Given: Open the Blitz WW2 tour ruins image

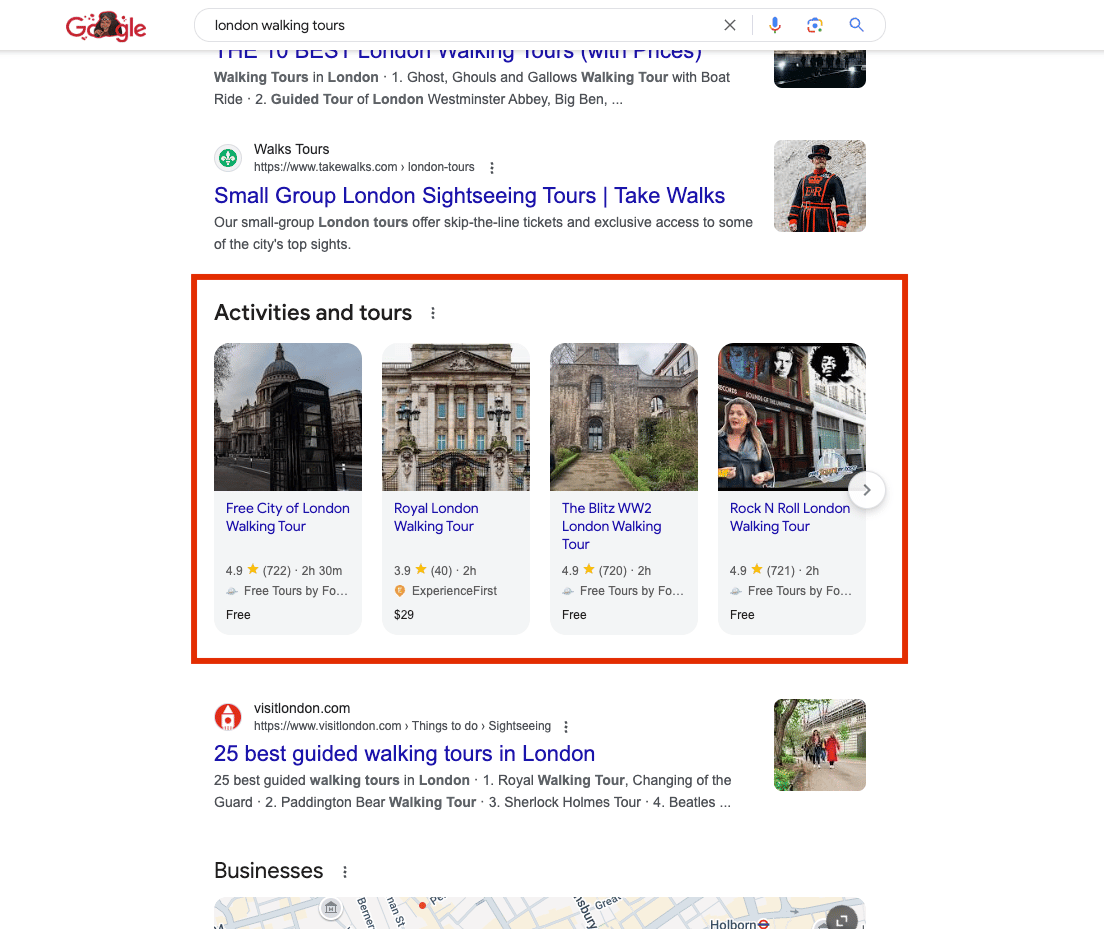Looking at the screenshot, I should coord(624,417).
